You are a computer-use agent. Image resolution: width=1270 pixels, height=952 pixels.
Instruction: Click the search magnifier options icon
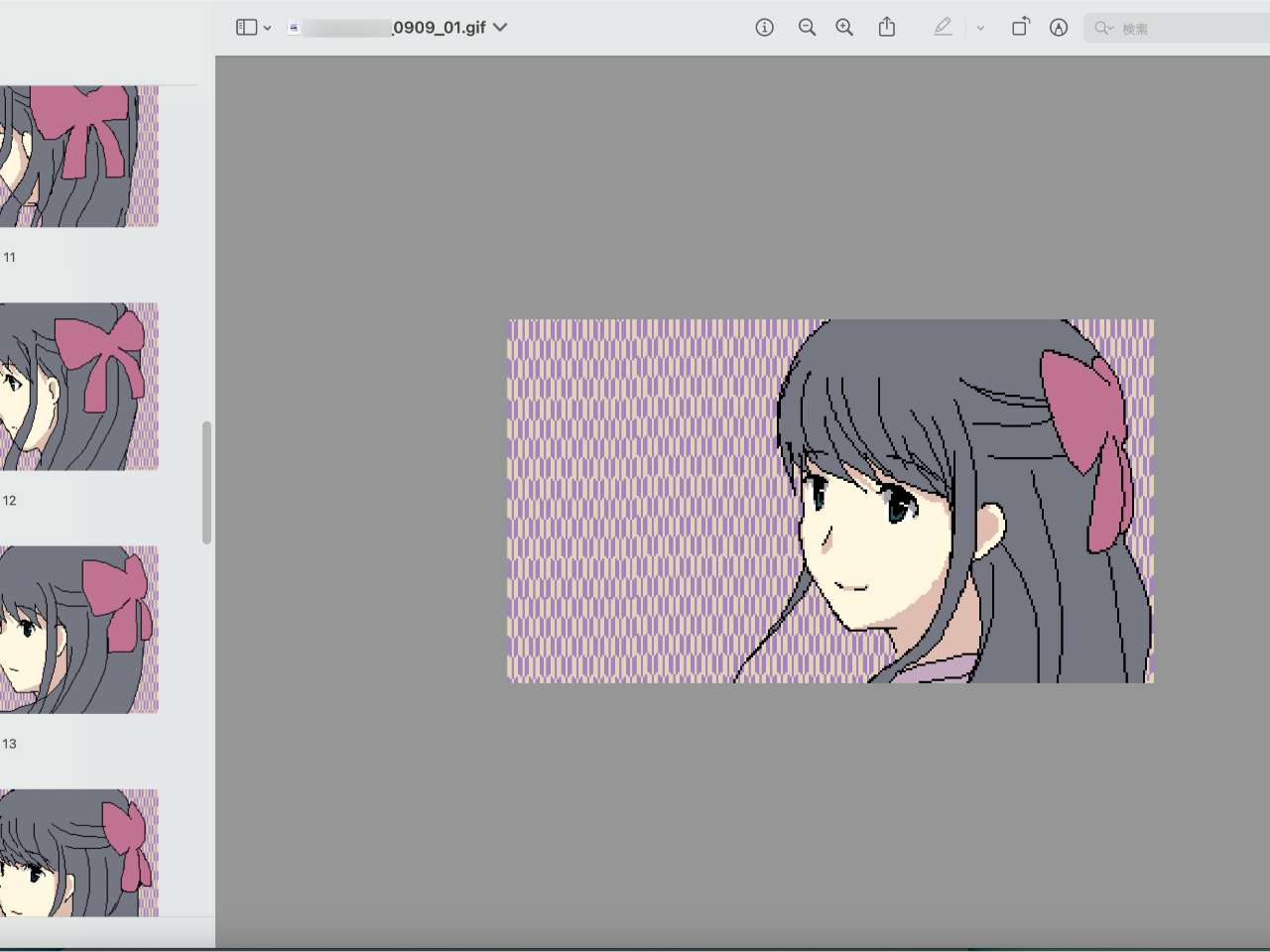coord(1103,28)
